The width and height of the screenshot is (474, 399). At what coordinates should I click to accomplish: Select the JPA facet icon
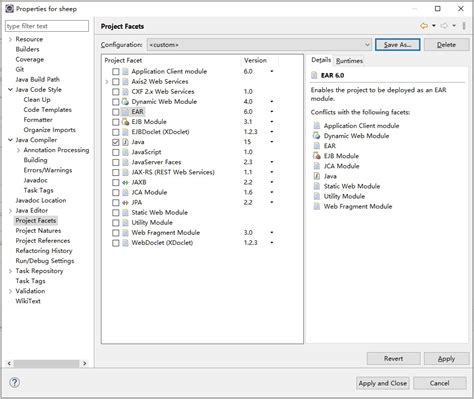coord(125,203)
